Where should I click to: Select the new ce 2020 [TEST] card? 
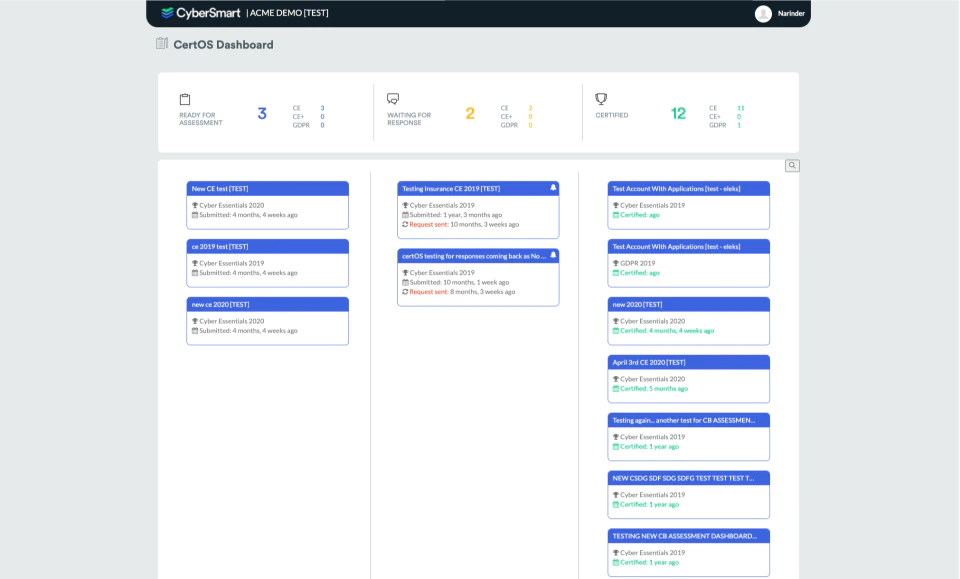(x=268, y=321)
